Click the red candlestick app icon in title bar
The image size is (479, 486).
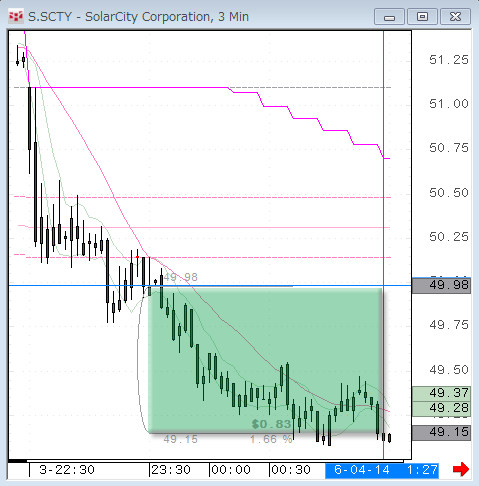(x=16, y=17)
